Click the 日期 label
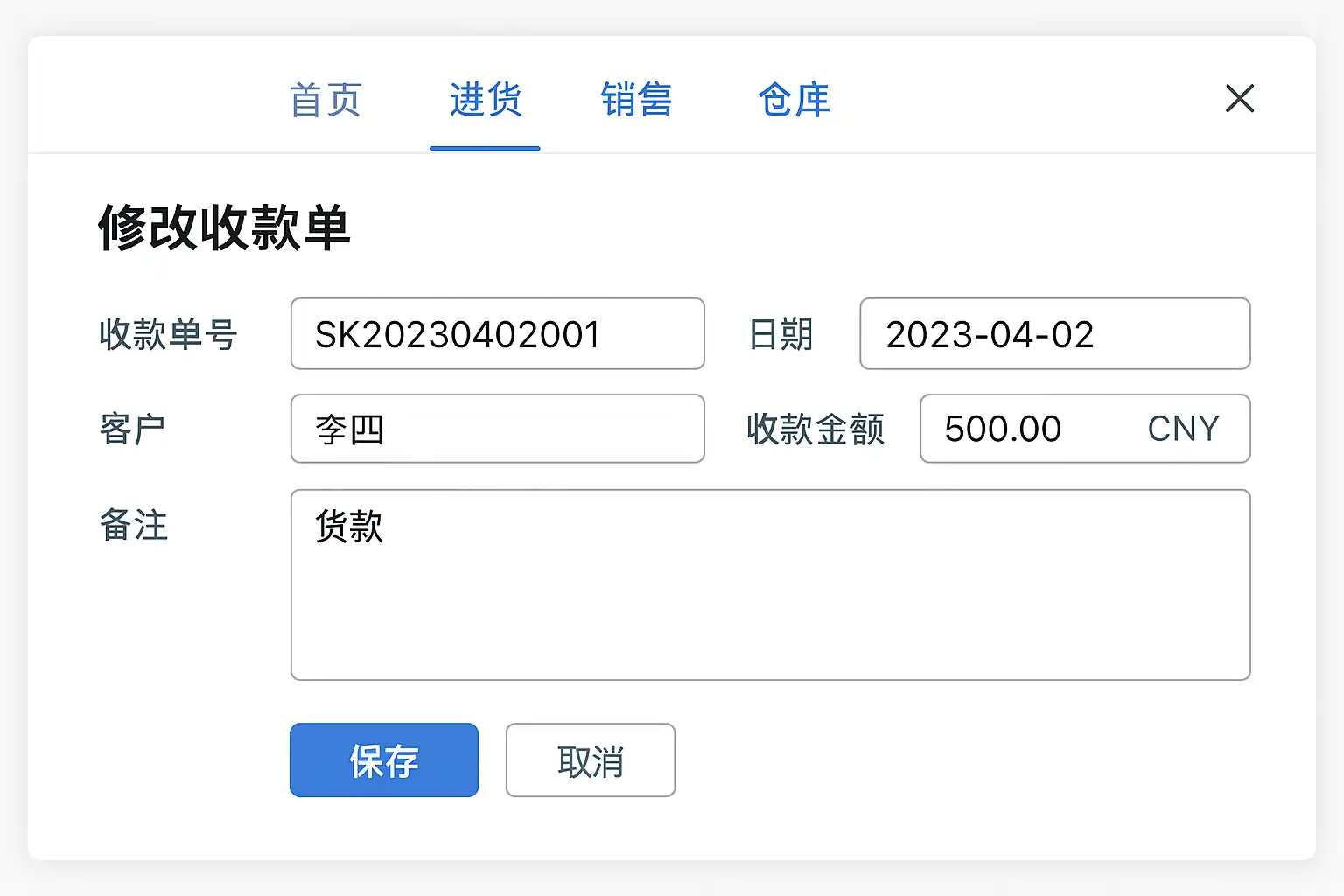1344x896 pixels. click(781, 334)
